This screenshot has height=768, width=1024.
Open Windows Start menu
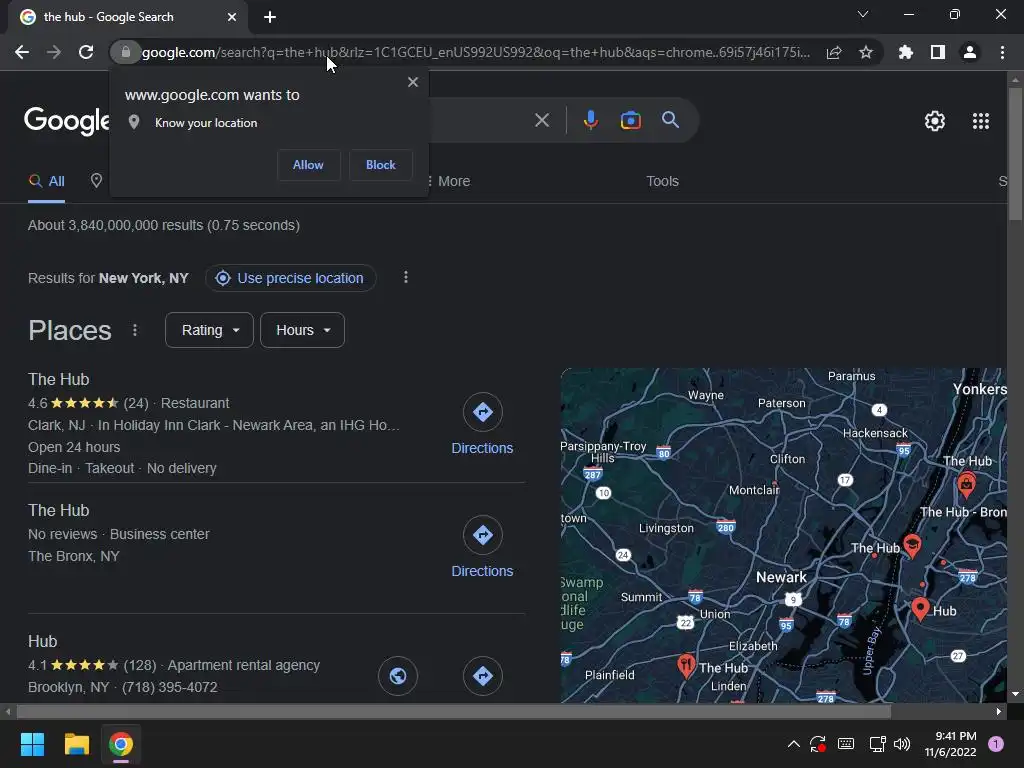tap(32, 744)
